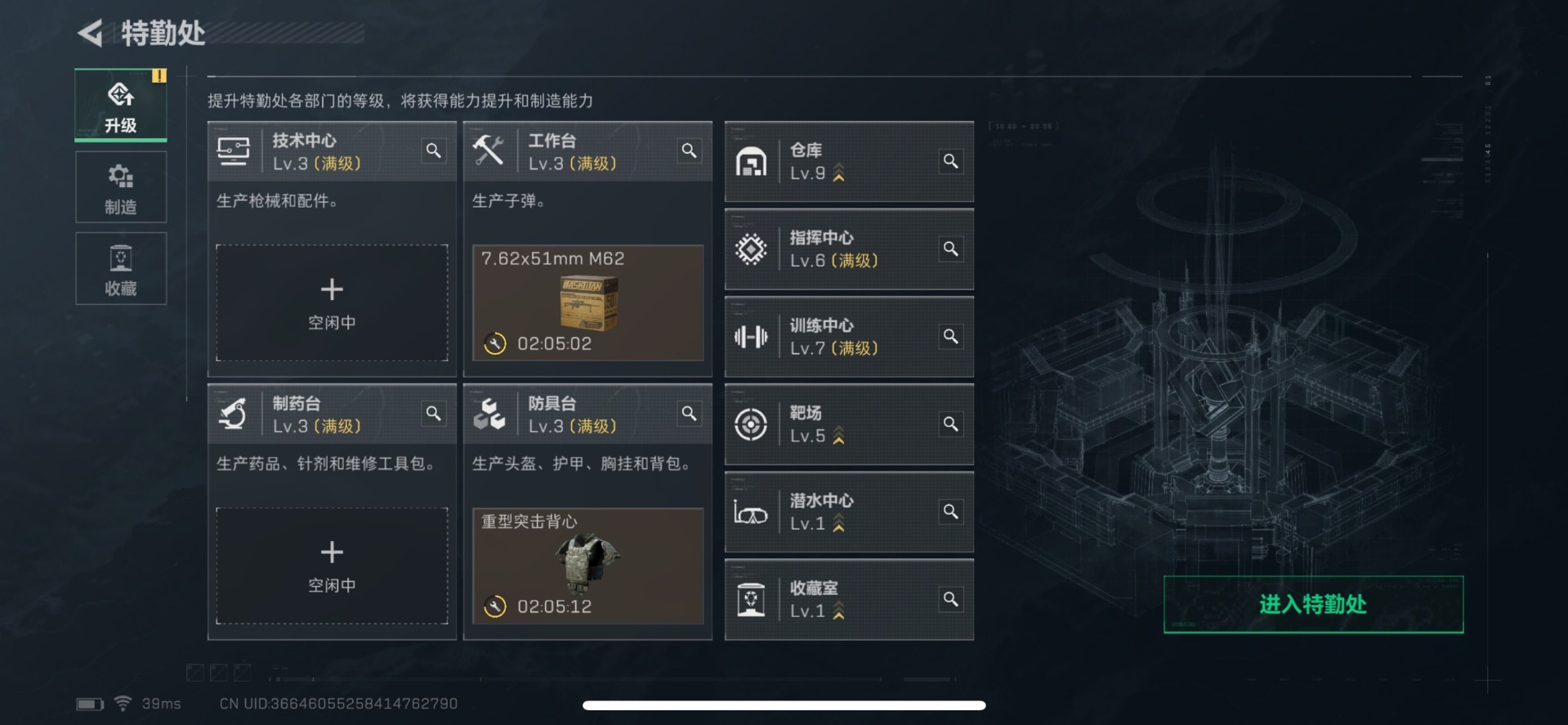Screen dimensions: 1568x725
Task: Open 训练中心 magnifier icon
Action: [951, 336]
